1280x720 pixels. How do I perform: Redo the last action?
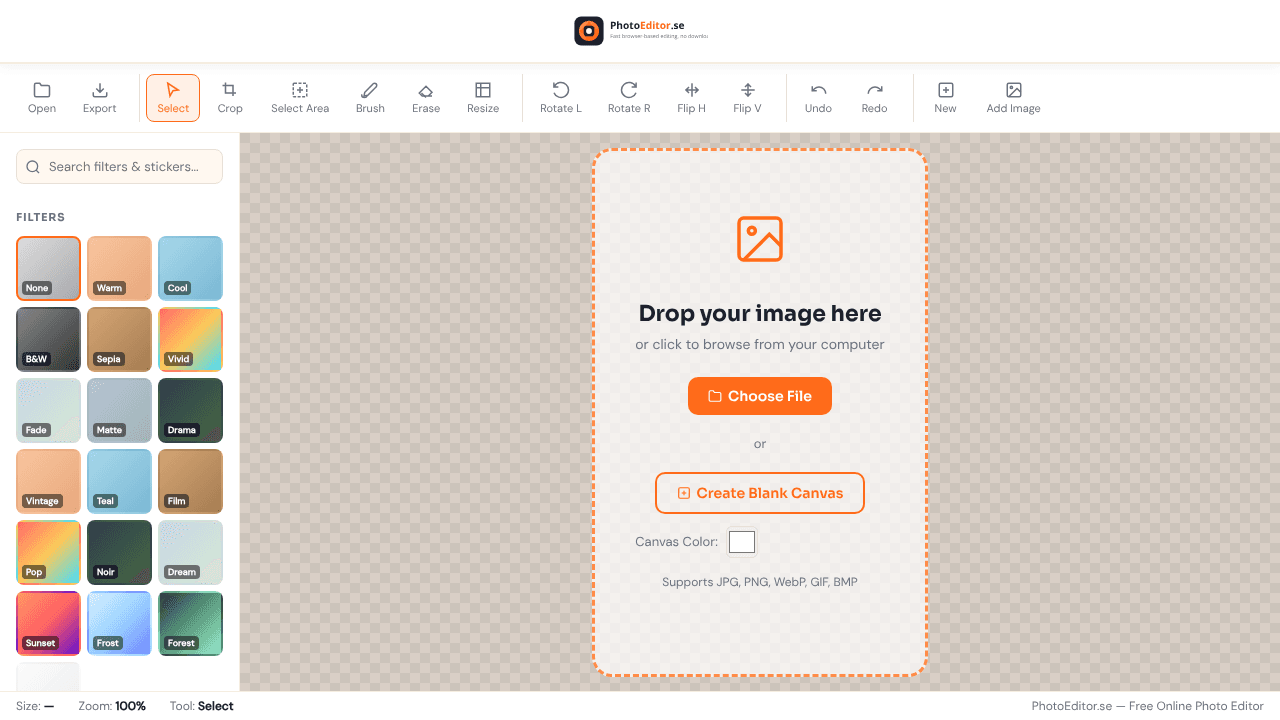874,98
